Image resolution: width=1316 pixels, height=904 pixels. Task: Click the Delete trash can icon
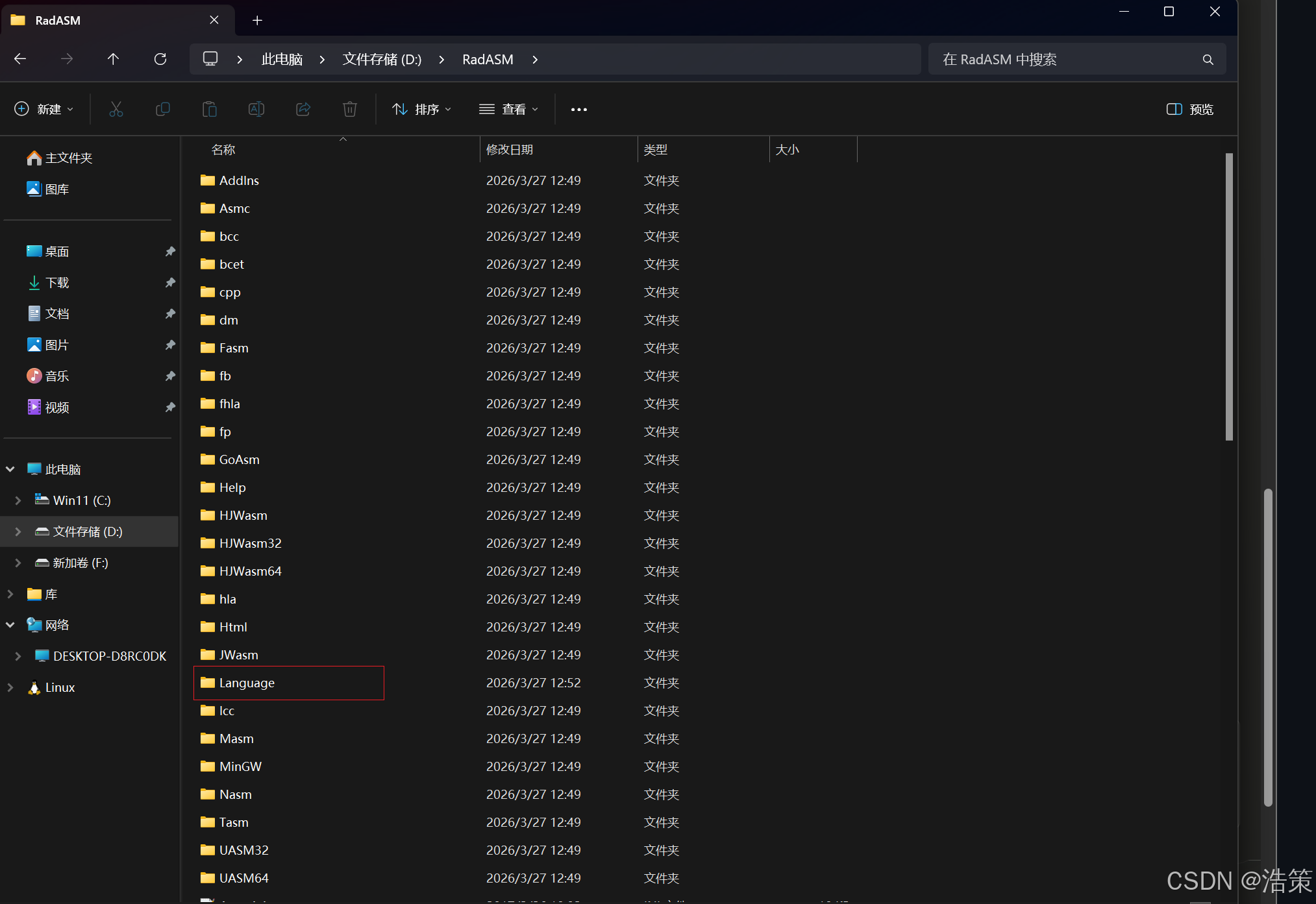350,109
